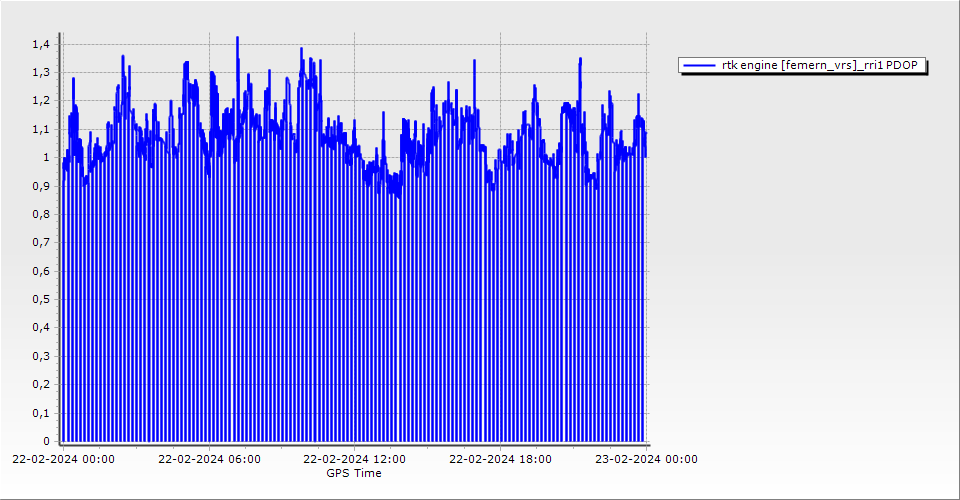Click the 1,1 value on the Y axis
Screen dimensions: 960x500
click(x=40, y=129)
